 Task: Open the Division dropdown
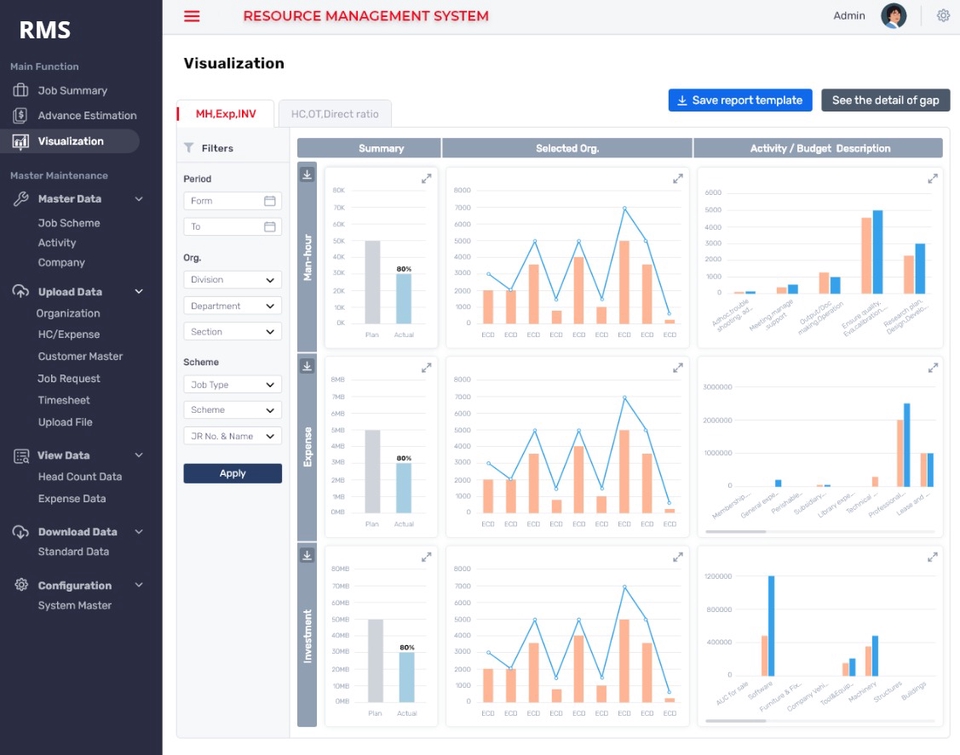(x=233, y=280)
